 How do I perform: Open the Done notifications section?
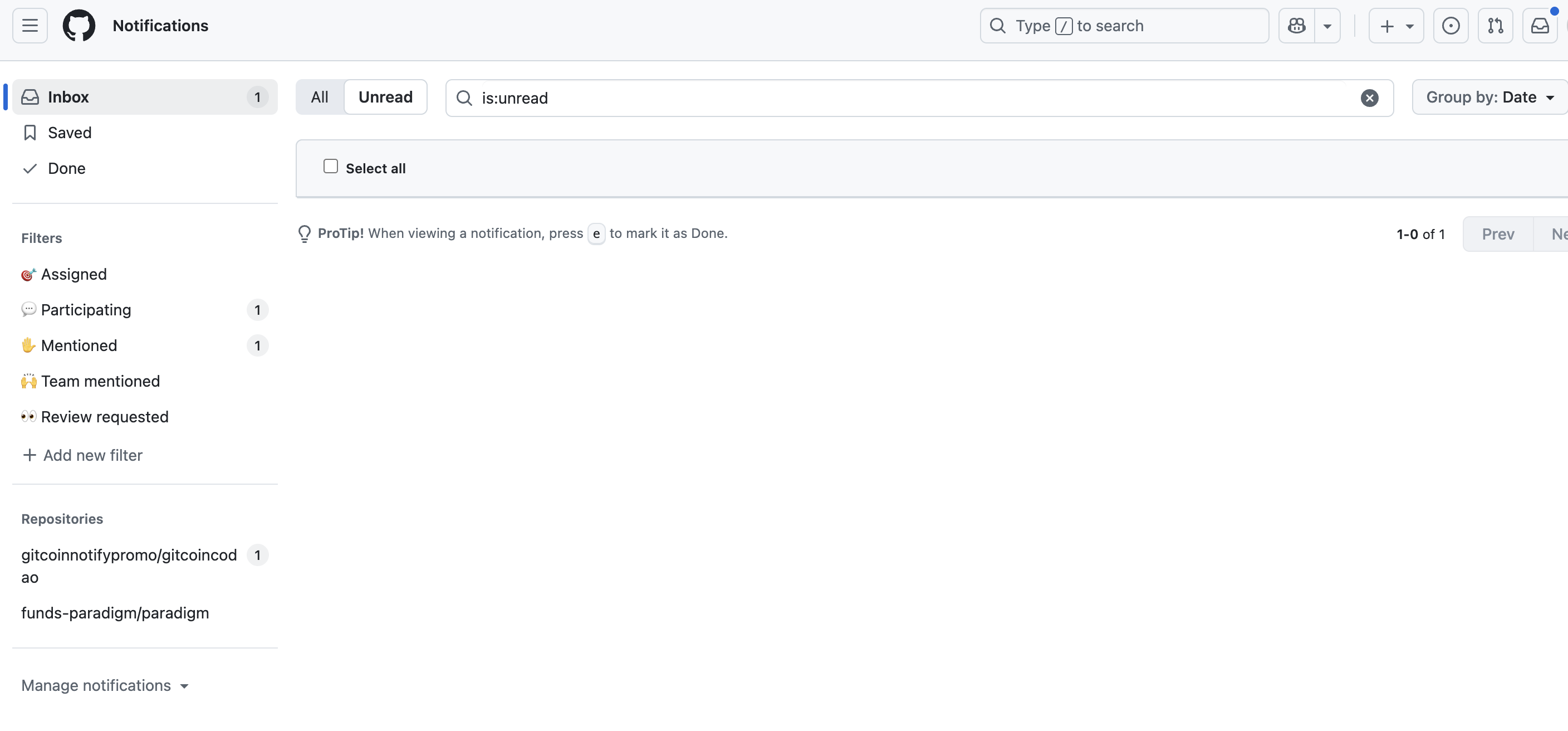point(66,168)
